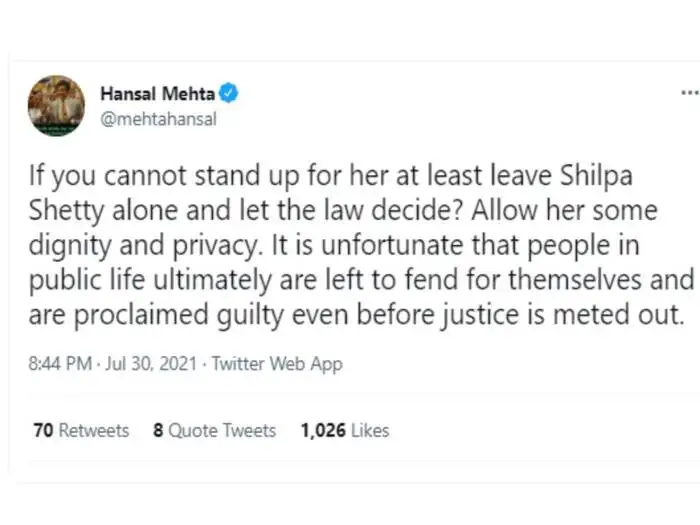
Task: See the 1,026 Likes list
Action: [x=344, y=431]
